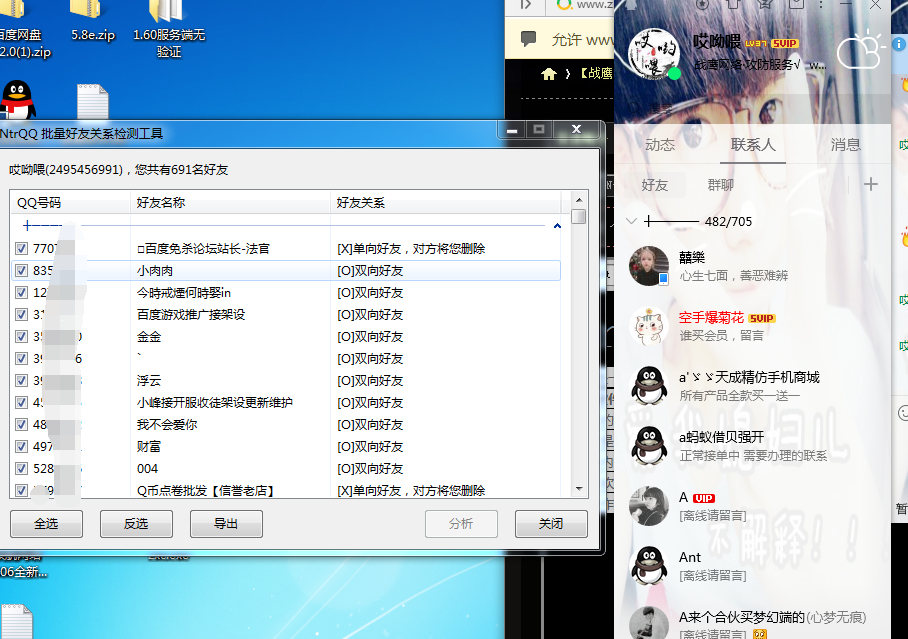Viewport: 908px width, 639px height.
Task: Click the VIP badge beside contact A
Action: click(704, 498)
